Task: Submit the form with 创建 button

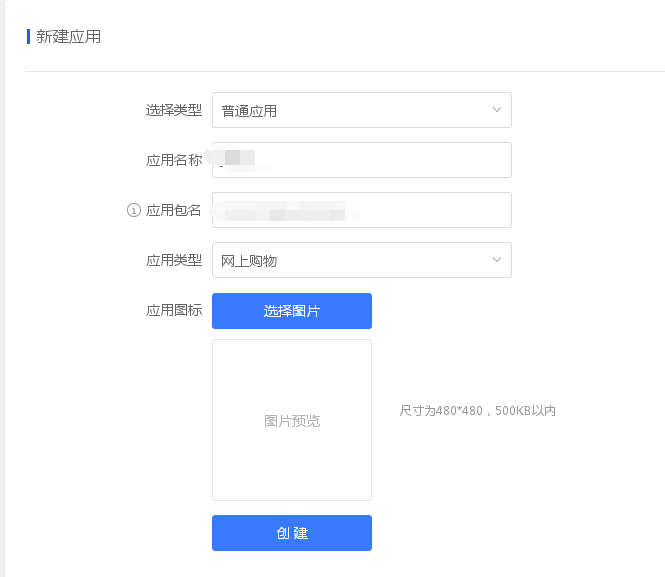Action: click(x=292, y=533)
